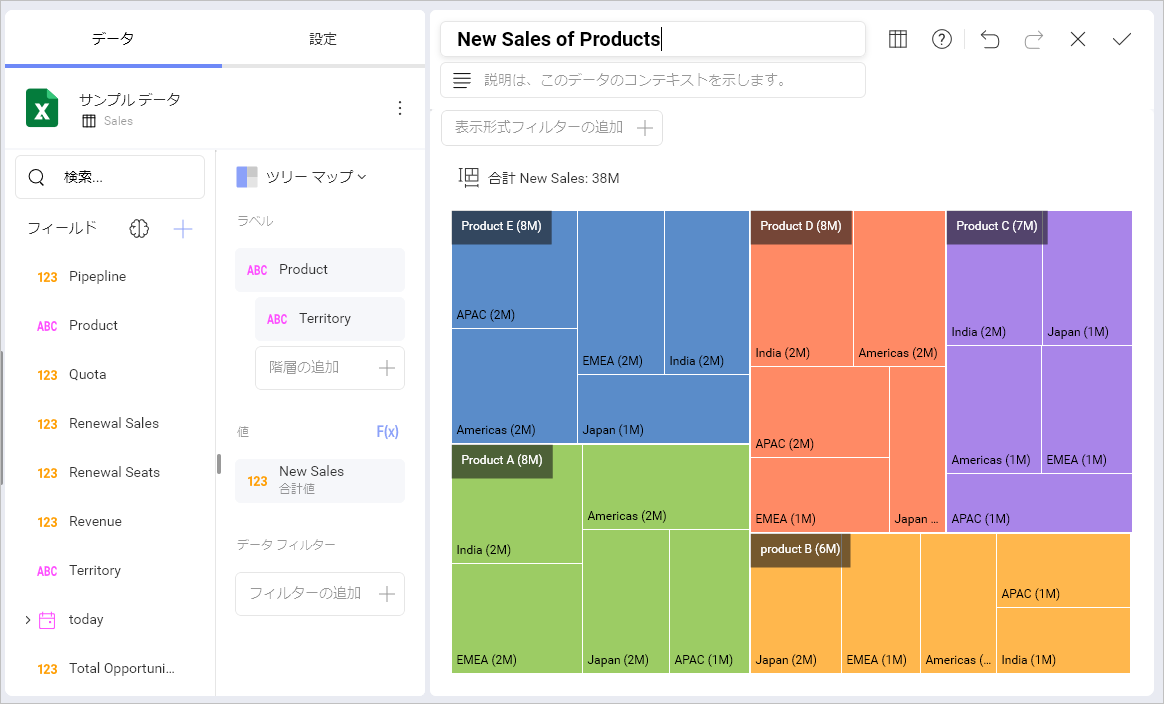Viewport: 1164px width, 704px height.
Task: Click the Sales table icon
Action: pyautogui.click(x=89, y=121)
